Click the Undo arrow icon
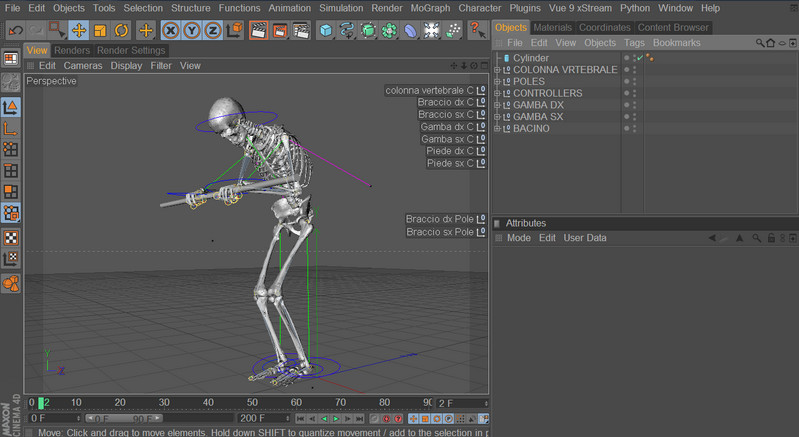The height and width of the screenshot is (437, 799). [x=14, y=30]
